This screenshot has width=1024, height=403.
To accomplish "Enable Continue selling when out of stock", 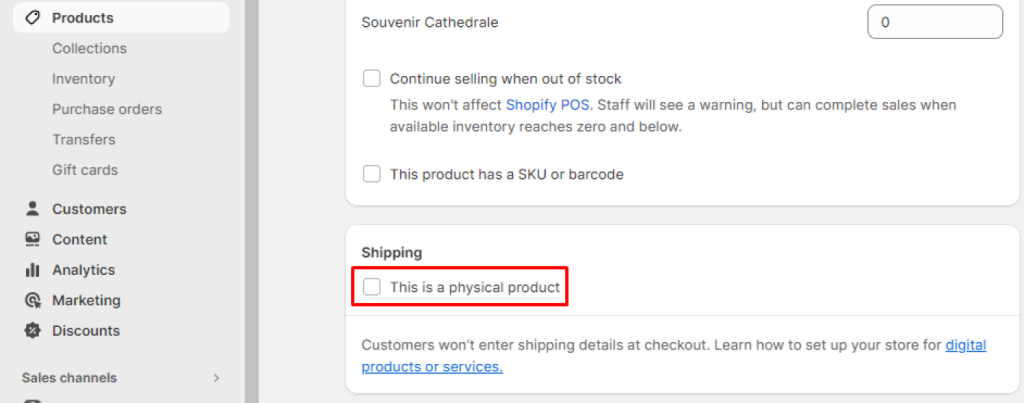I will (372, 78).
